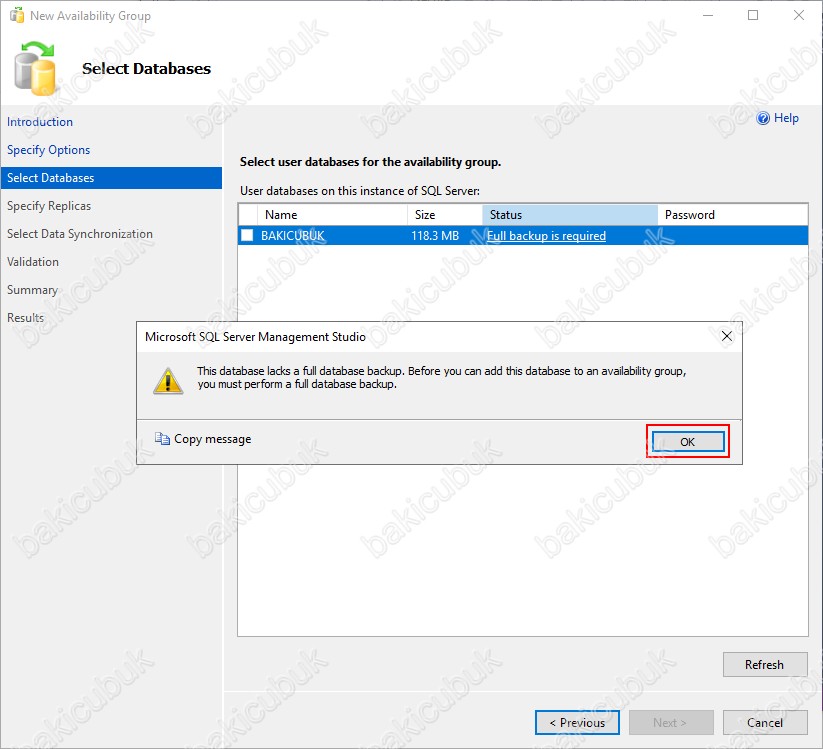The image size is (823, 749).
Task: Select the Select Databases page
Action: coord(111,178)
